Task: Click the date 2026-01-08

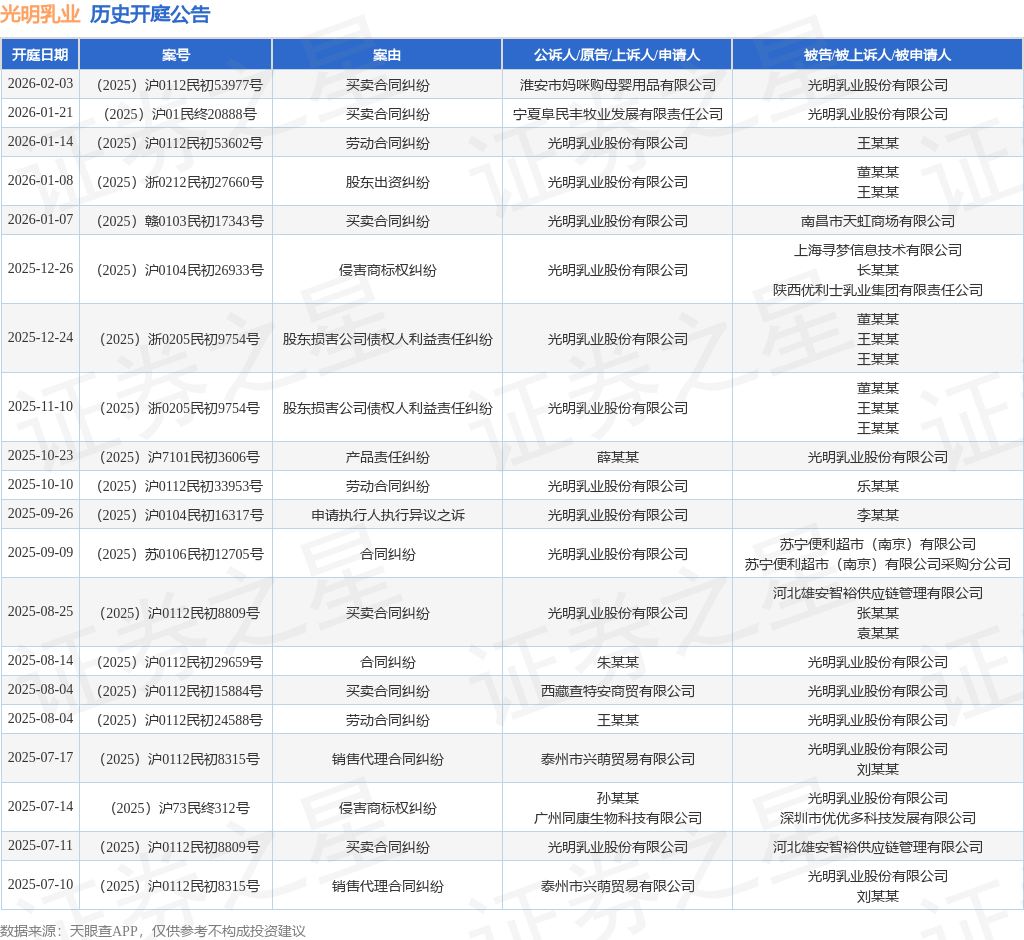Action: (40, 180)
